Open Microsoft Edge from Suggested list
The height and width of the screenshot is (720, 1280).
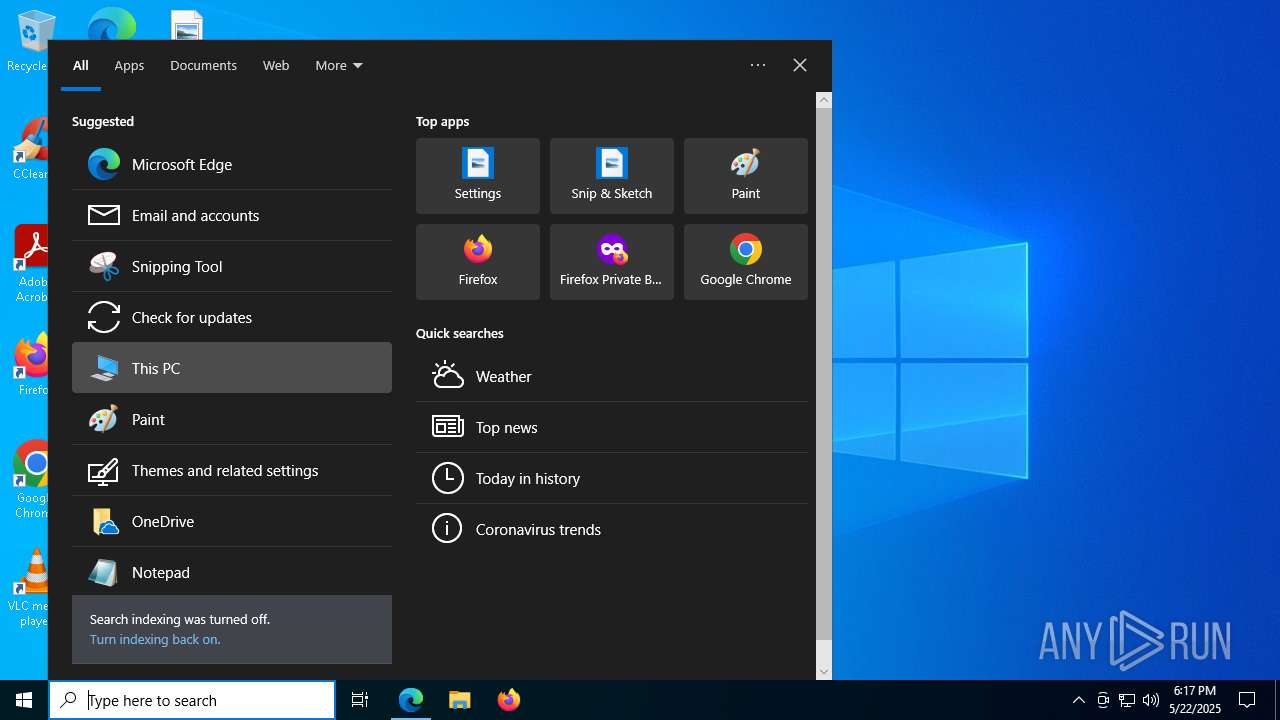pos(232,164)
